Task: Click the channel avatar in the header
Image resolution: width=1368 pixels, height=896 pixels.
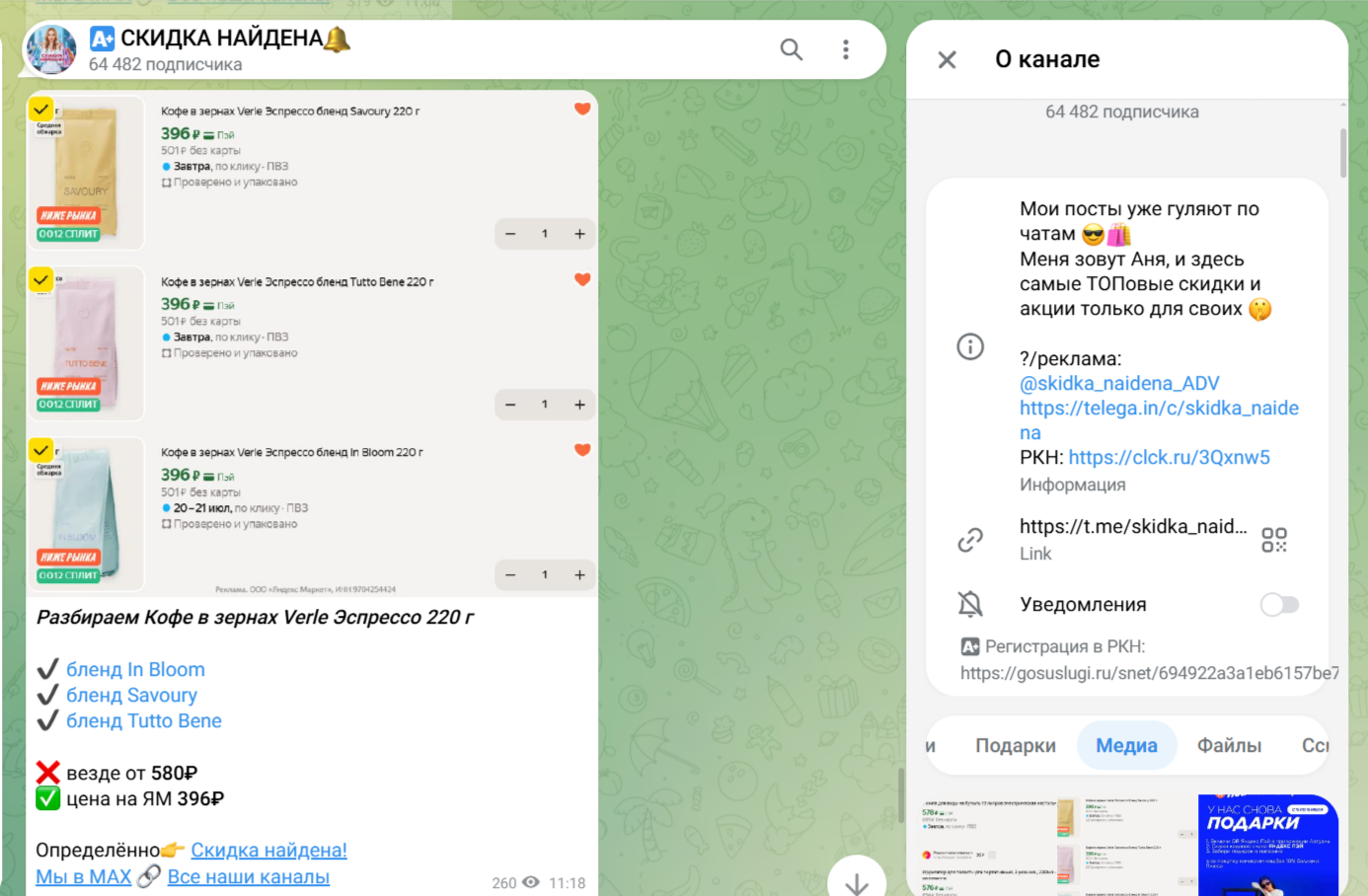Action: click(x=50, y=49)
